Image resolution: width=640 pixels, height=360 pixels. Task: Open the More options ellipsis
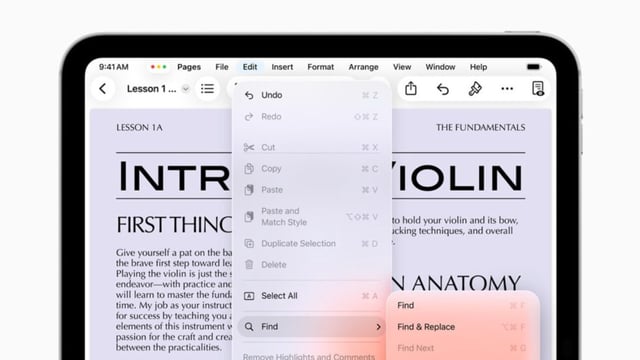[x=507, y=89]
